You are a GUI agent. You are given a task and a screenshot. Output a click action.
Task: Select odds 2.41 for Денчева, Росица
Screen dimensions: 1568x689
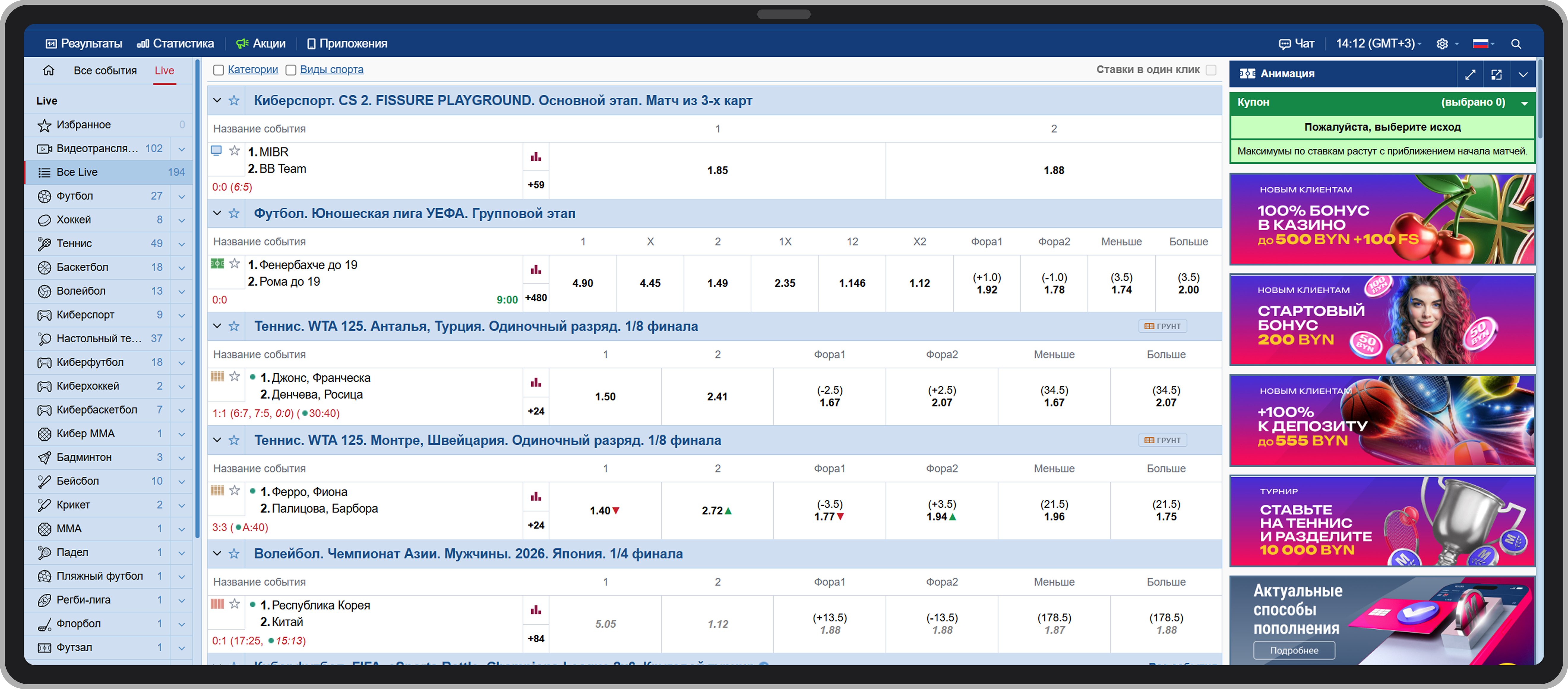(x=718, y=396)
